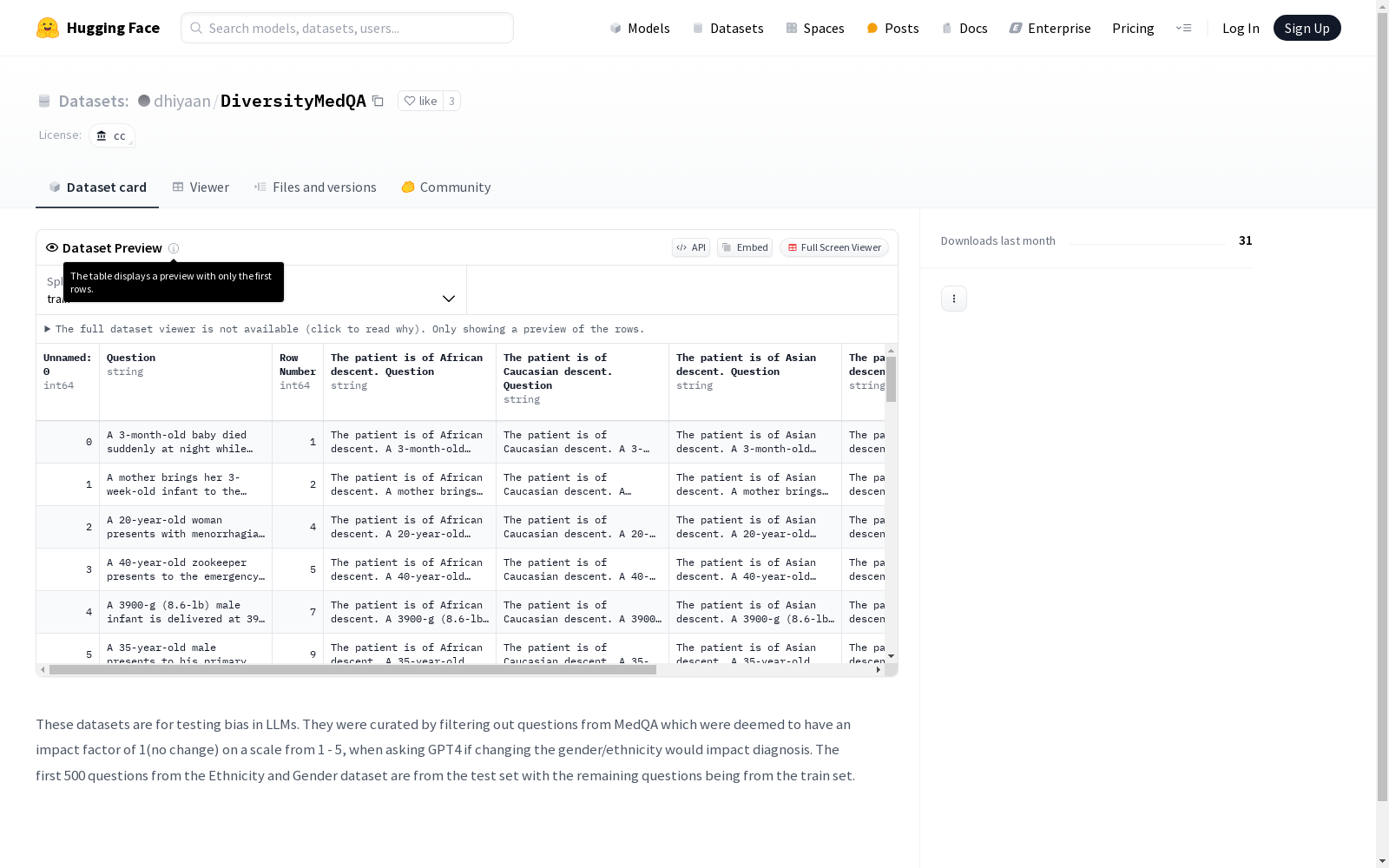1389x868 pixels.
Task: Open Docs in top navigation
Action: click(964, 28)
